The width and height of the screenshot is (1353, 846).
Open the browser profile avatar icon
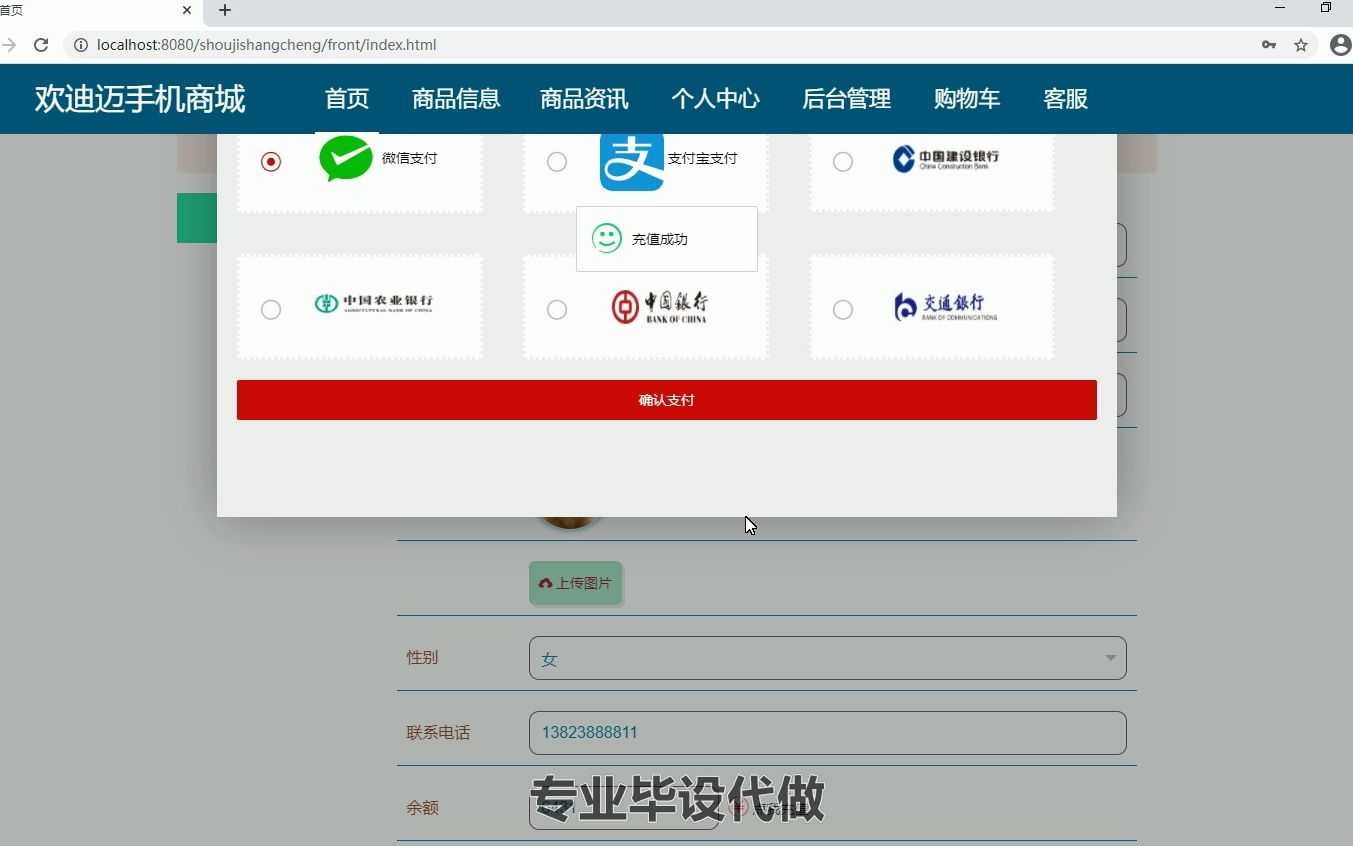click(x=1340, y=45)
